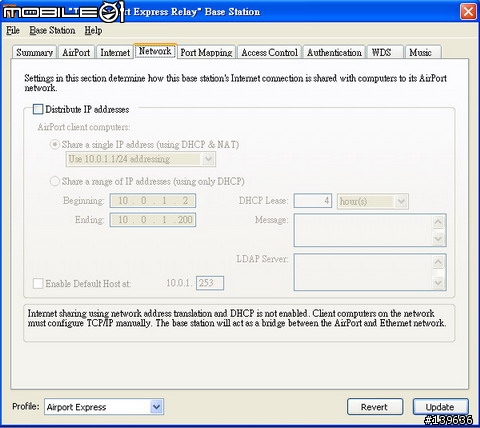Click LDAP Server scroll down arrow
Image resolution: width=480 pixels, height=428 pixels.
click(438, 283)
